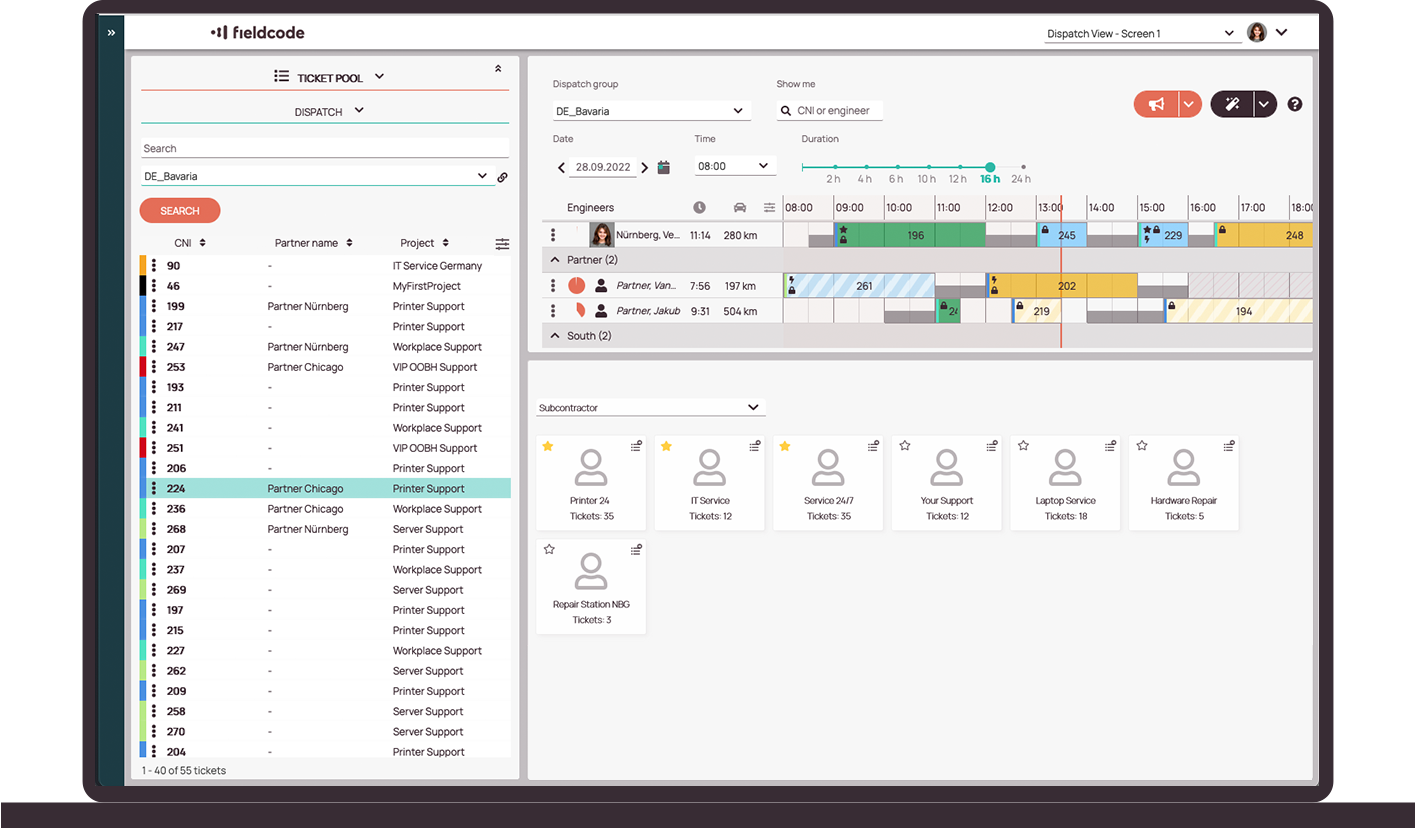Screen dimensions: 1416x828
Task: Toggle favorite star on Repair Station NBG
Action: 548,549
